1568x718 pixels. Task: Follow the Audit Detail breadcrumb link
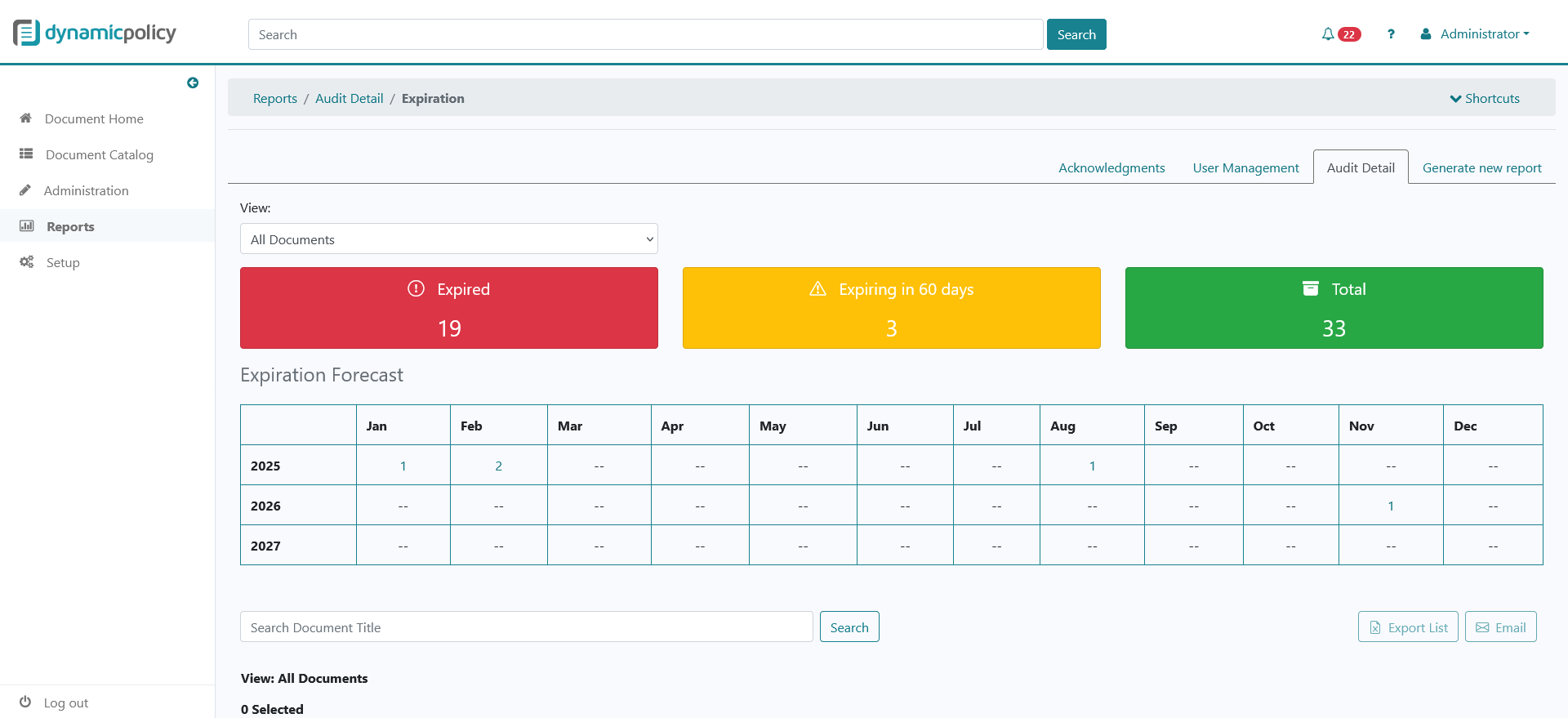click(349, 98)
